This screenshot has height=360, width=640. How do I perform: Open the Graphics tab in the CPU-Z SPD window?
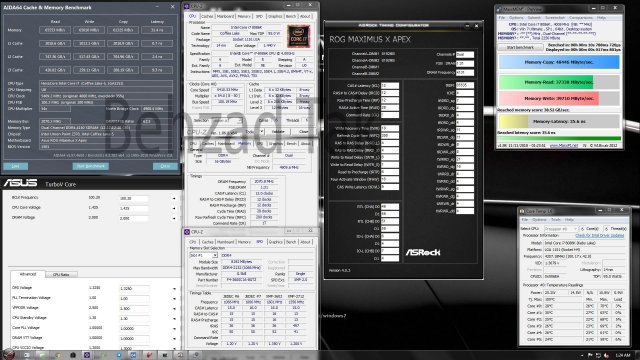coord(275,242)
